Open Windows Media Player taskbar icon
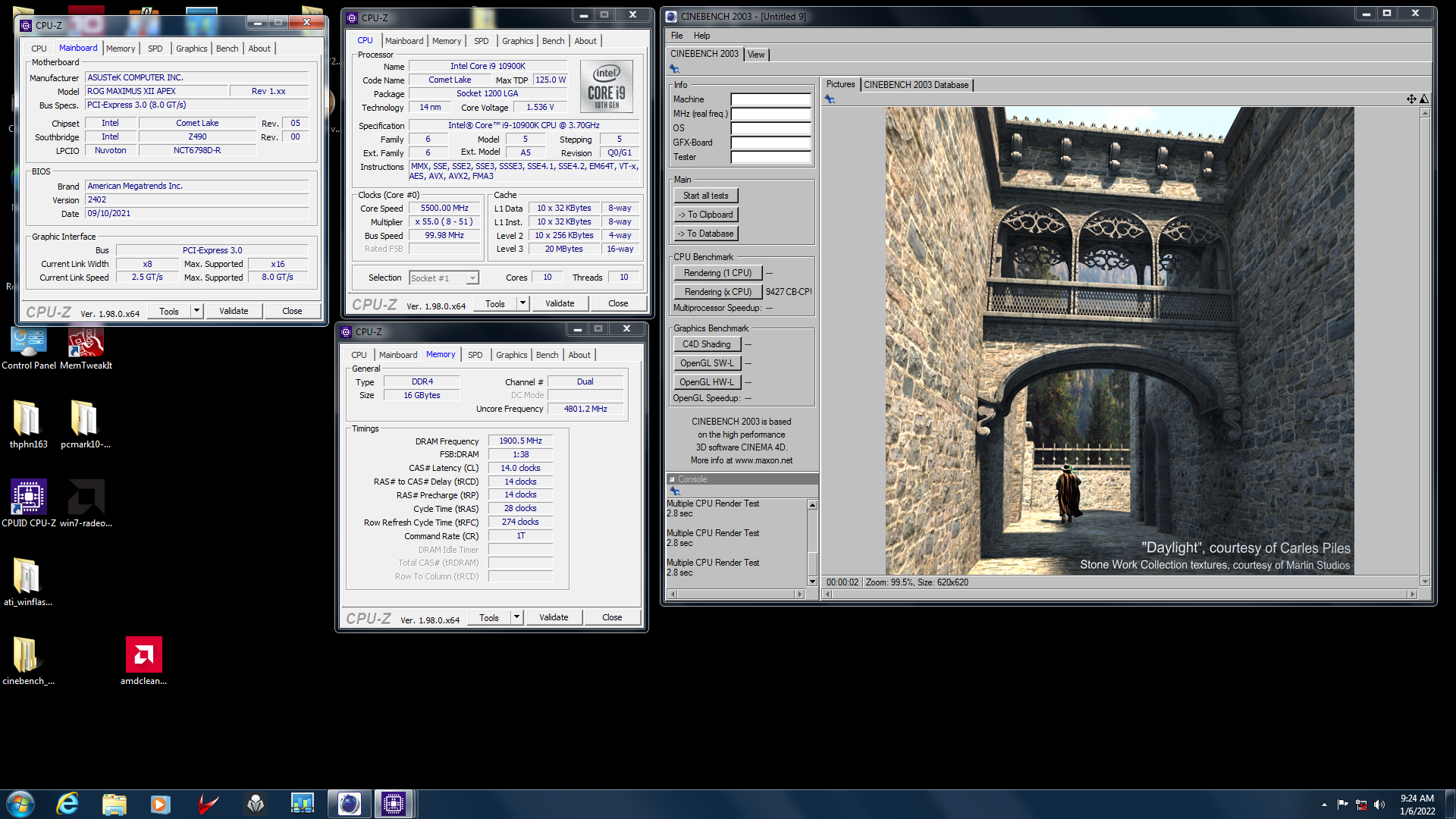The width and height of the screenshot is (1456, 819). tap(160, 804)
